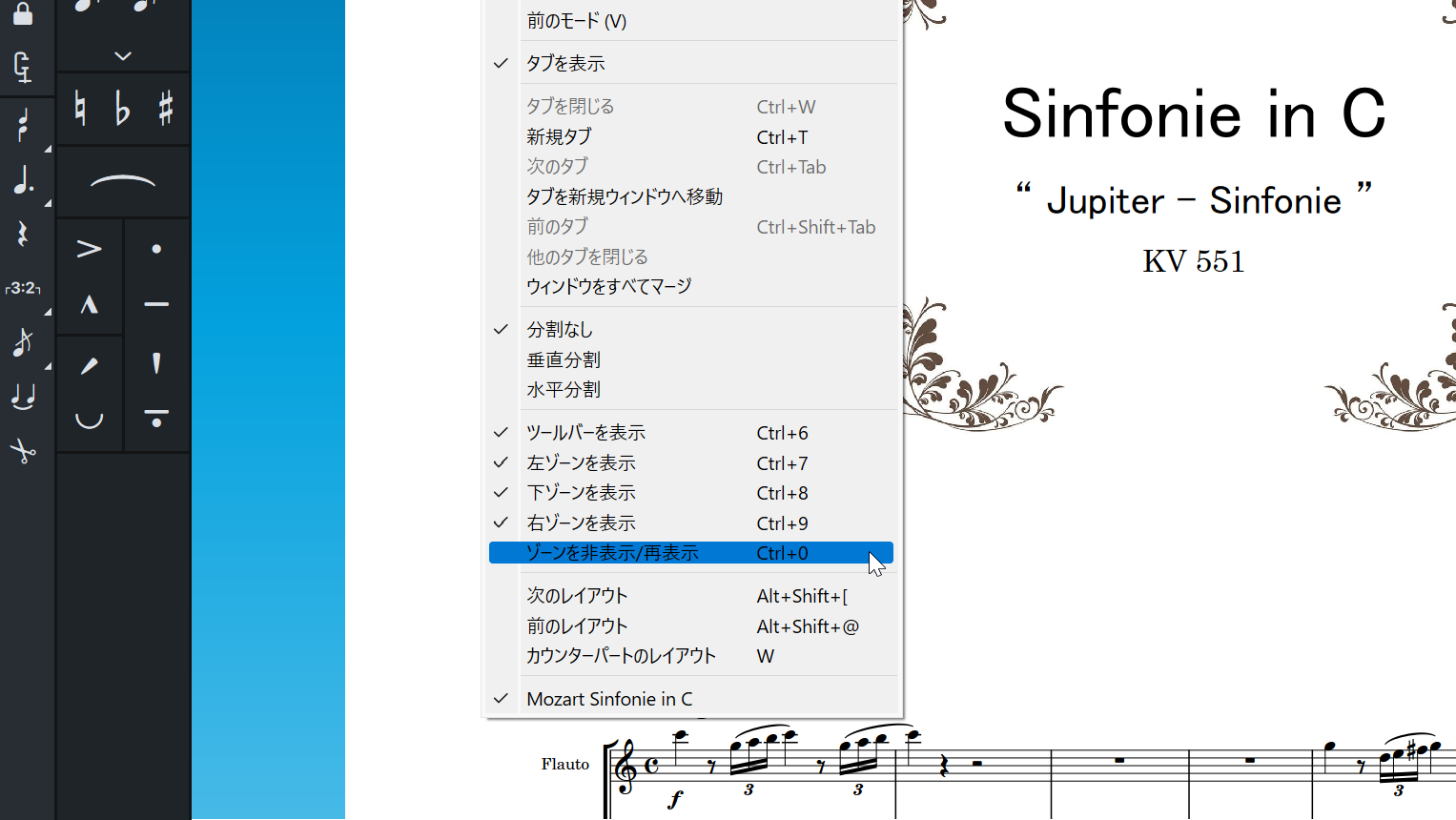This screenshot has width=1456, height=820.
Task: Toggle 下ゾーンを表示 option
Action: [693, 493]
